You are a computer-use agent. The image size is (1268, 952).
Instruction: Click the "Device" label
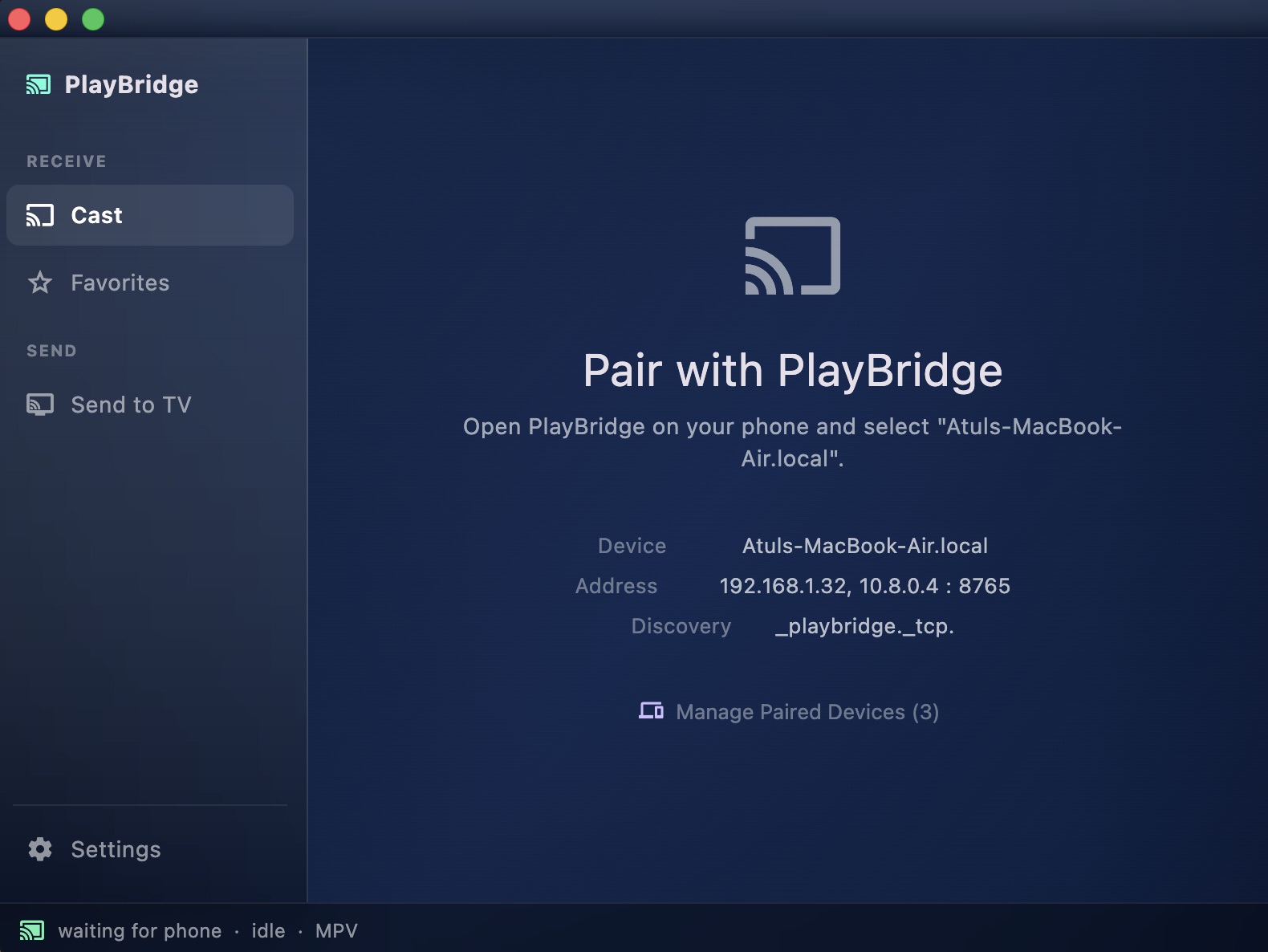[x=632, y=546]
